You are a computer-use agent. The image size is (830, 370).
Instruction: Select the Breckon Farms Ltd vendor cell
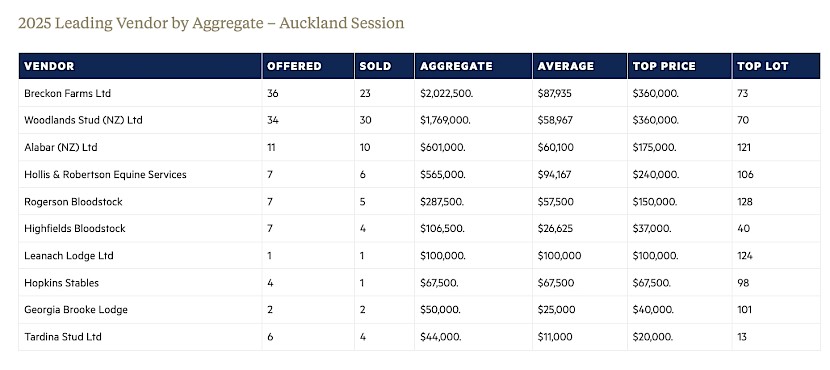point(68,93)
